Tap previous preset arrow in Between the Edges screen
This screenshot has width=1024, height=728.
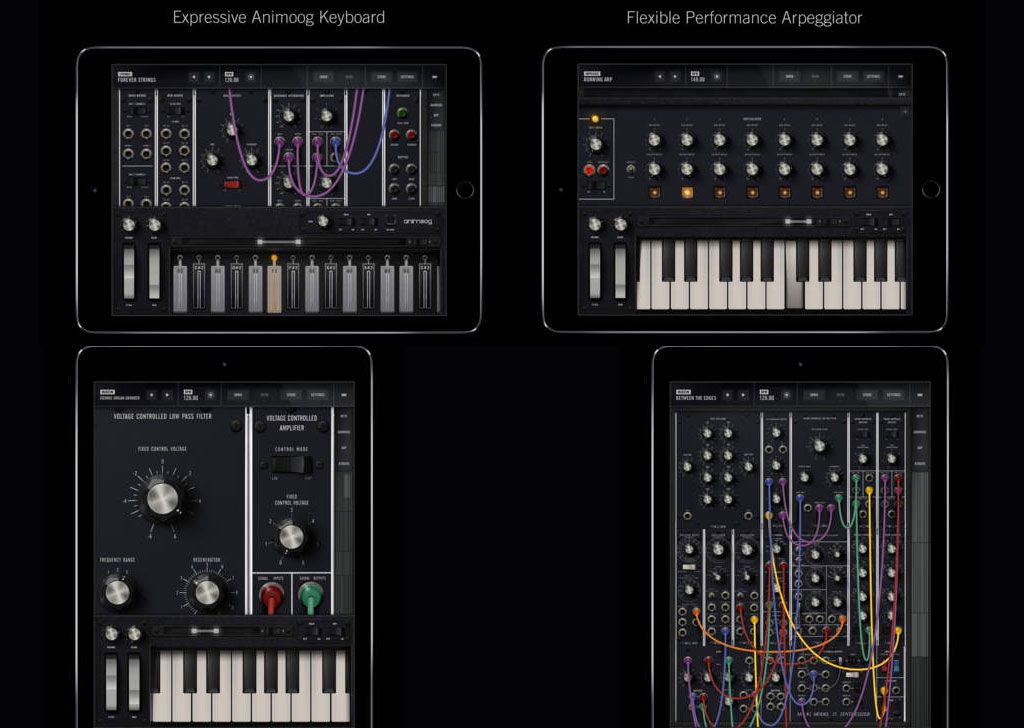point(728,395)
